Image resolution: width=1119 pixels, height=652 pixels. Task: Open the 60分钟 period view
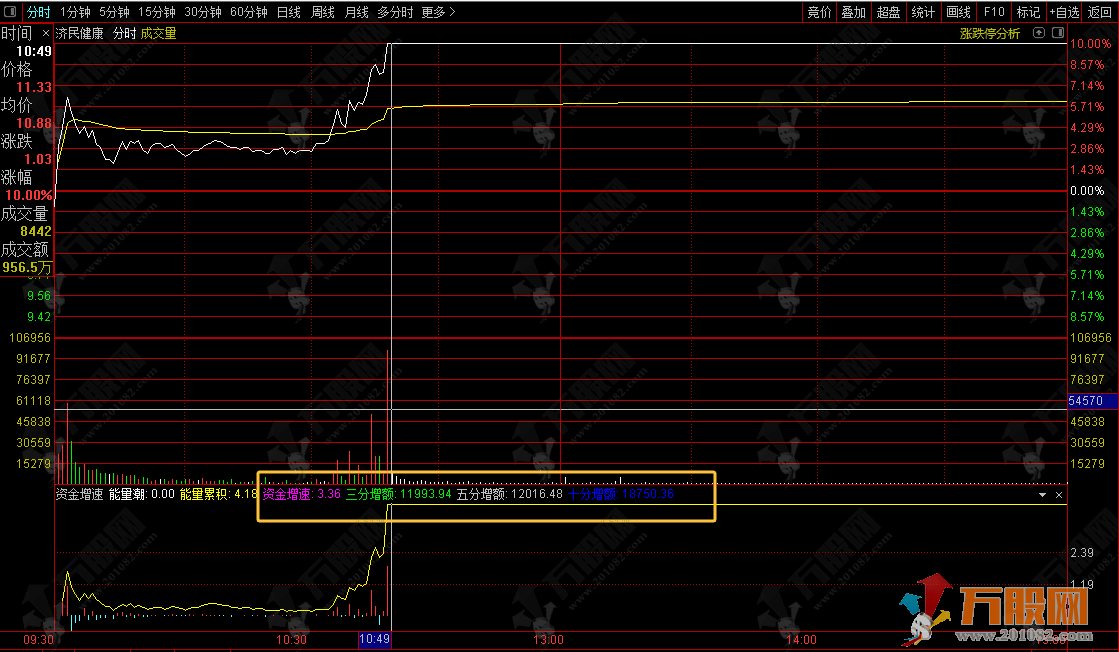coord(248,12)
